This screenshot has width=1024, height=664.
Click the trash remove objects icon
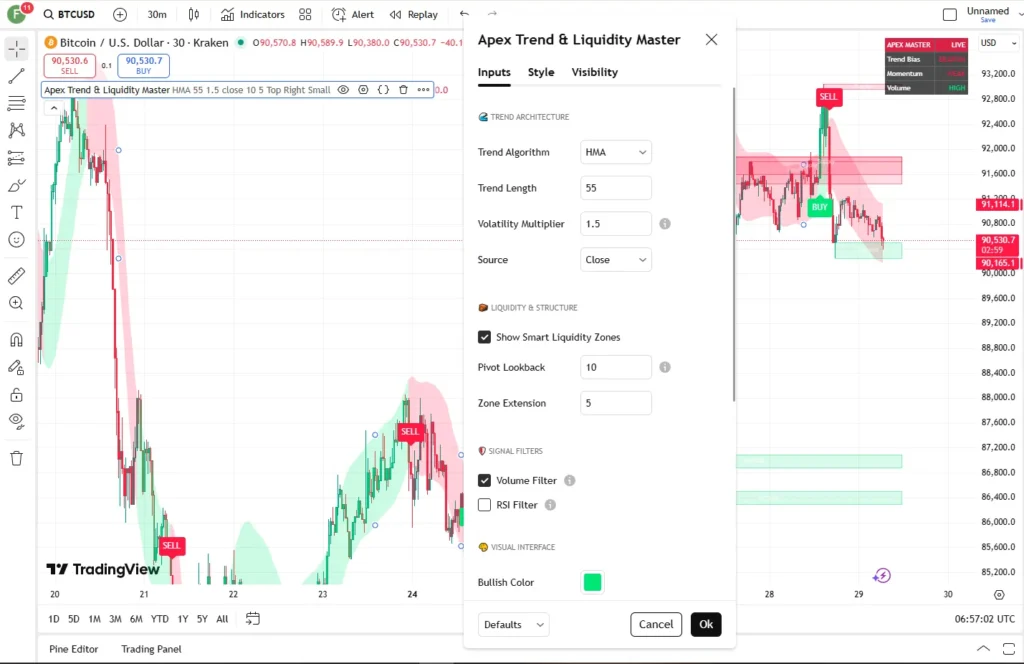pos(16,458)
